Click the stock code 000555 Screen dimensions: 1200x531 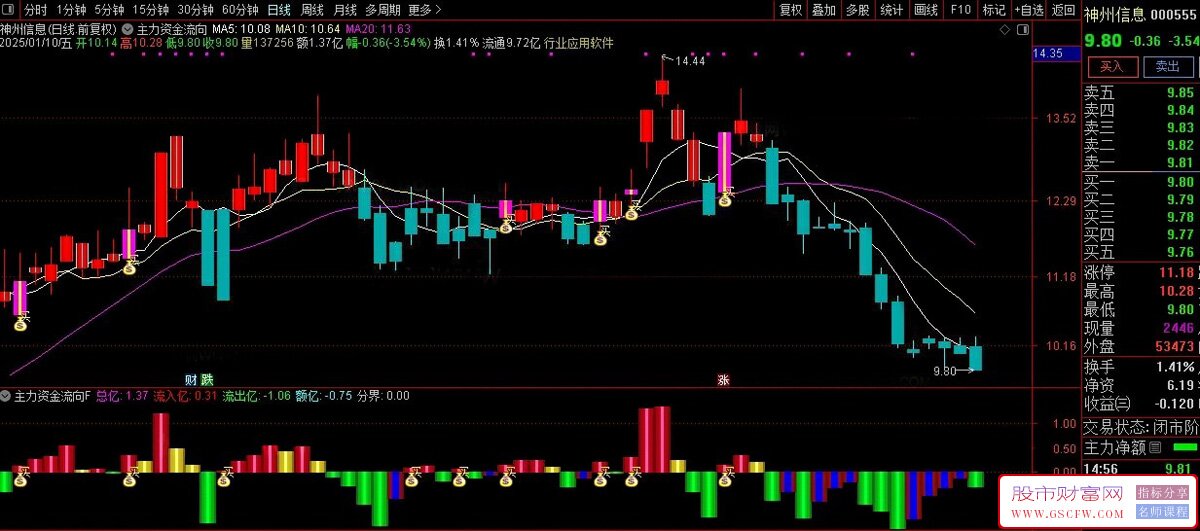coord(1173,13)
